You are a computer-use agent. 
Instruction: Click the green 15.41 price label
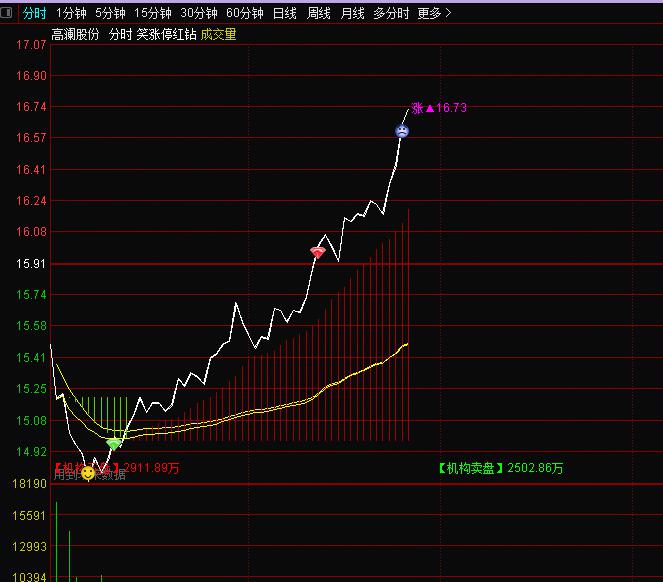tap(31, 358)
